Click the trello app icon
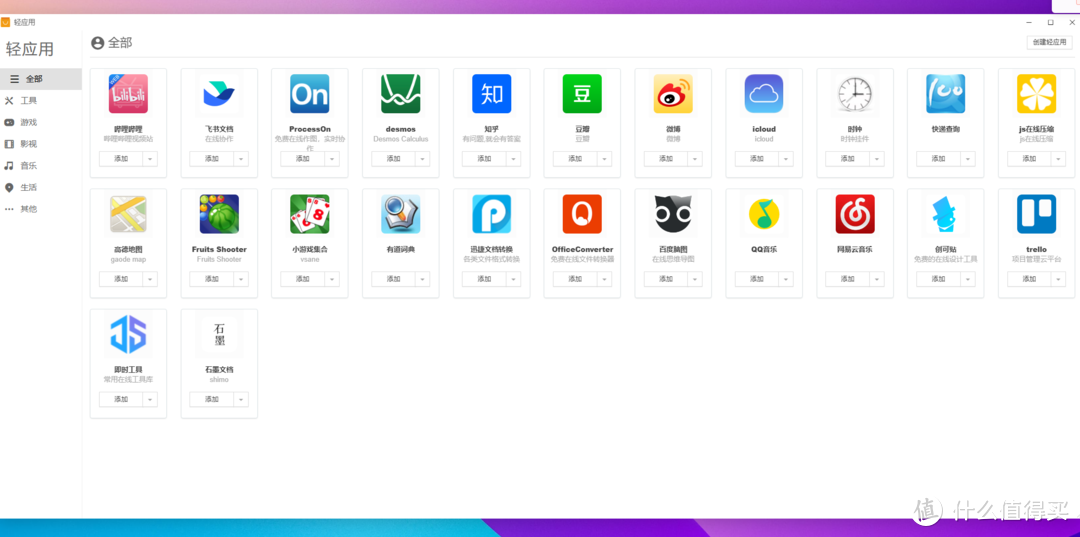 [x=1037, y=214]
